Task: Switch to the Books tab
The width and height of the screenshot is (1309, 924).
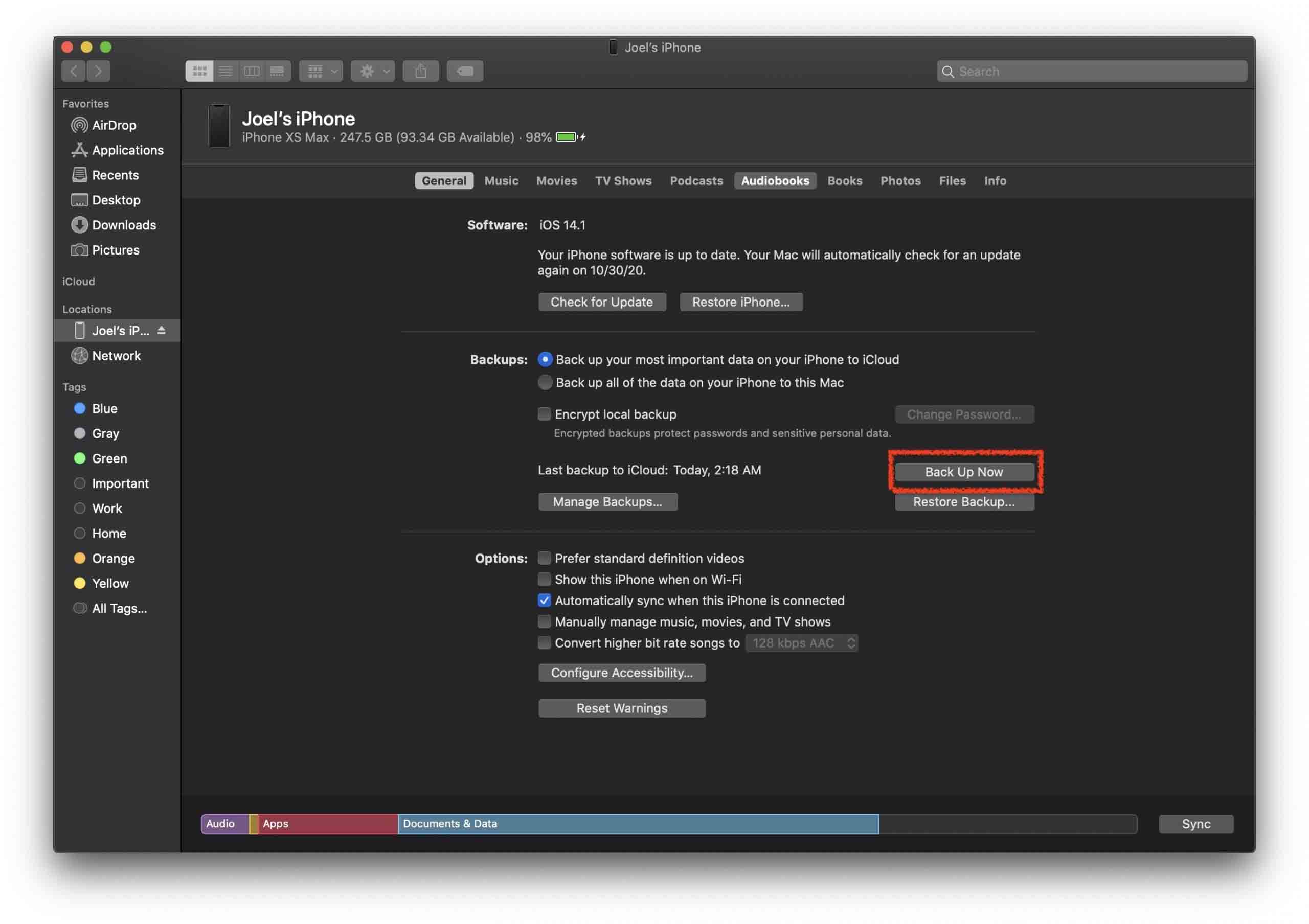Action: tap(845, 181)
